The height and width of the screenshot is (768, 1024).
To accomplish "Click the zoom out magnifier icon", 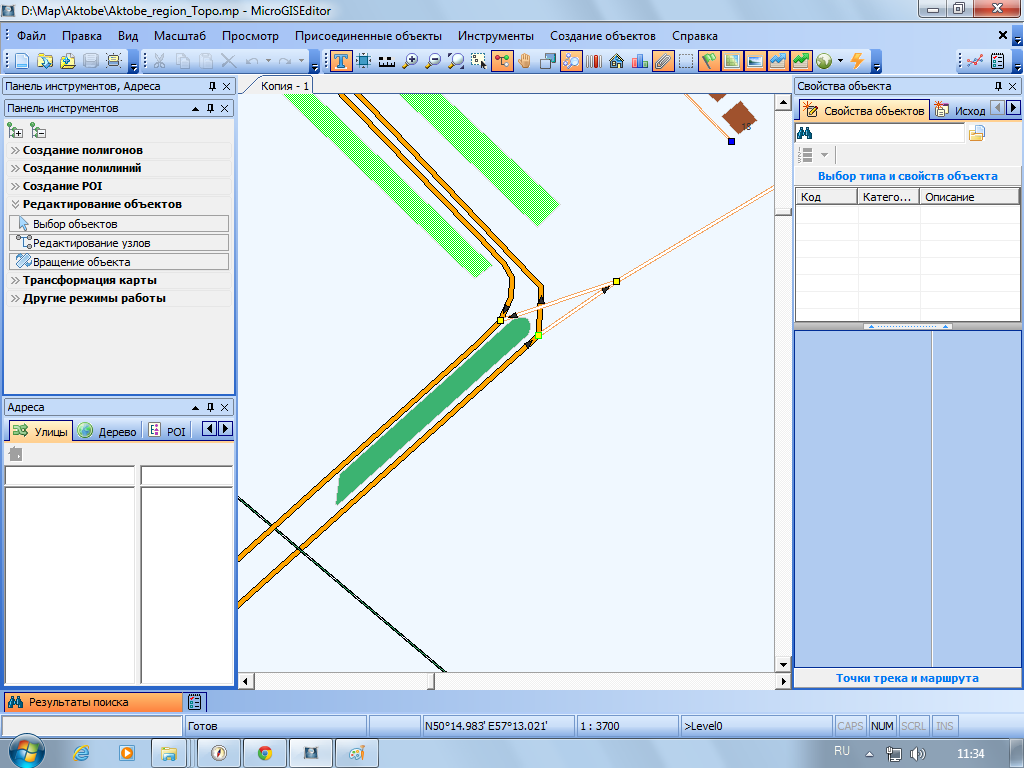I will (x=433, y=61).
